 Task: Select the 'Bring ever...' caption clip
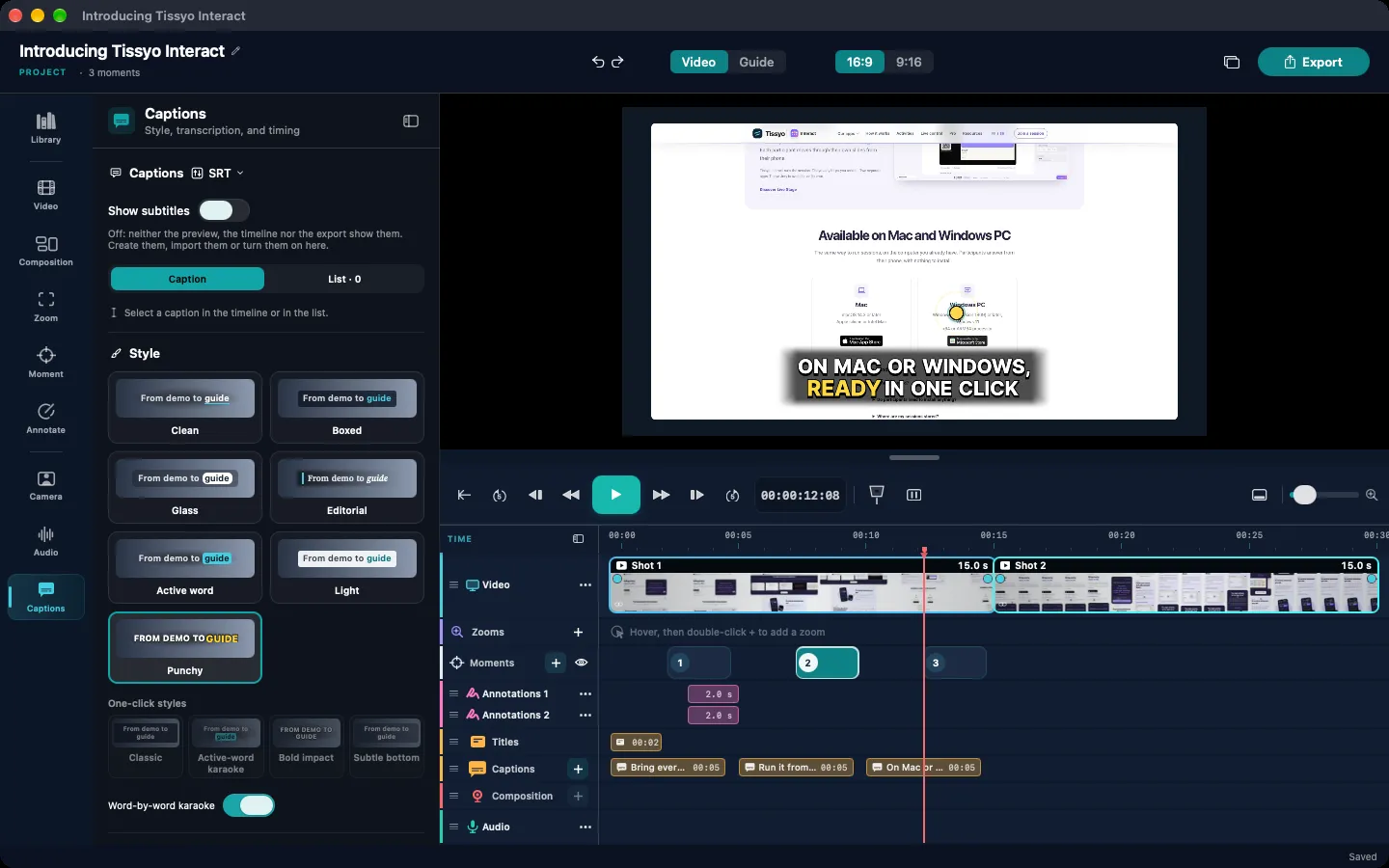[x=667, y=768]
